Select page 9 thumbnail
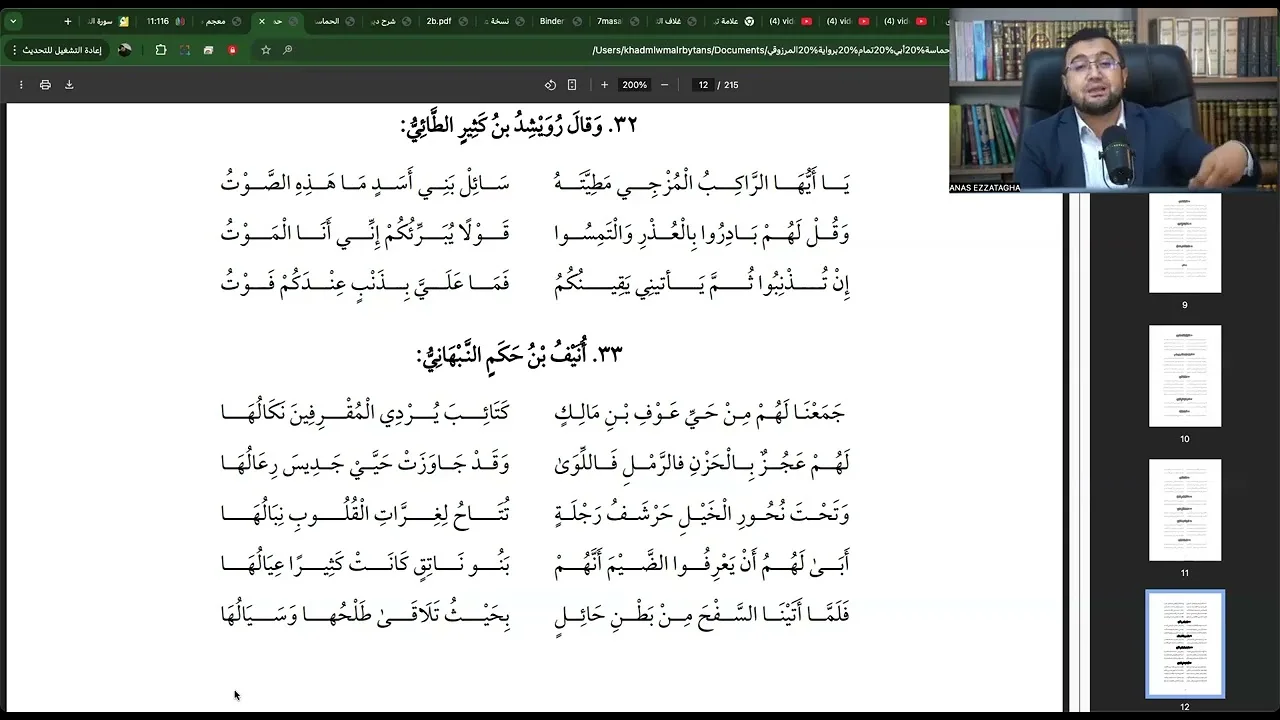The height and width of the screenshot is (720, 1280). coord(1185,242)
